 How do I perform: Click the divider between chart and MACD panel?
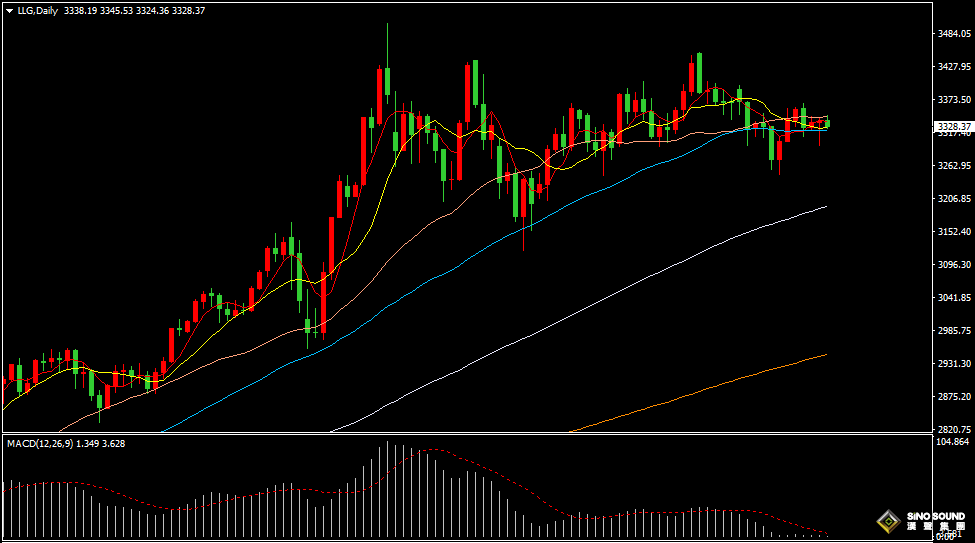(468, 434)
